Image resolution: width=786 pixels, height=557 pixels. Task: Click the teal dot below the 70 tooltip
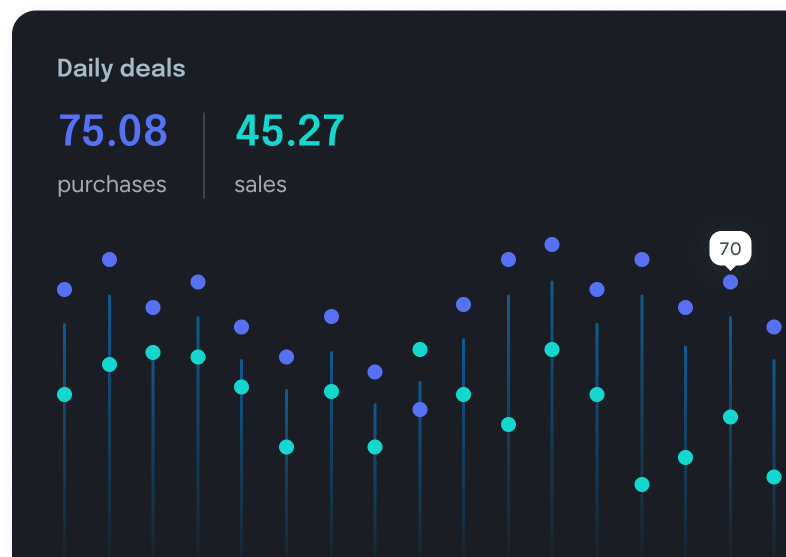coord(730,417)
